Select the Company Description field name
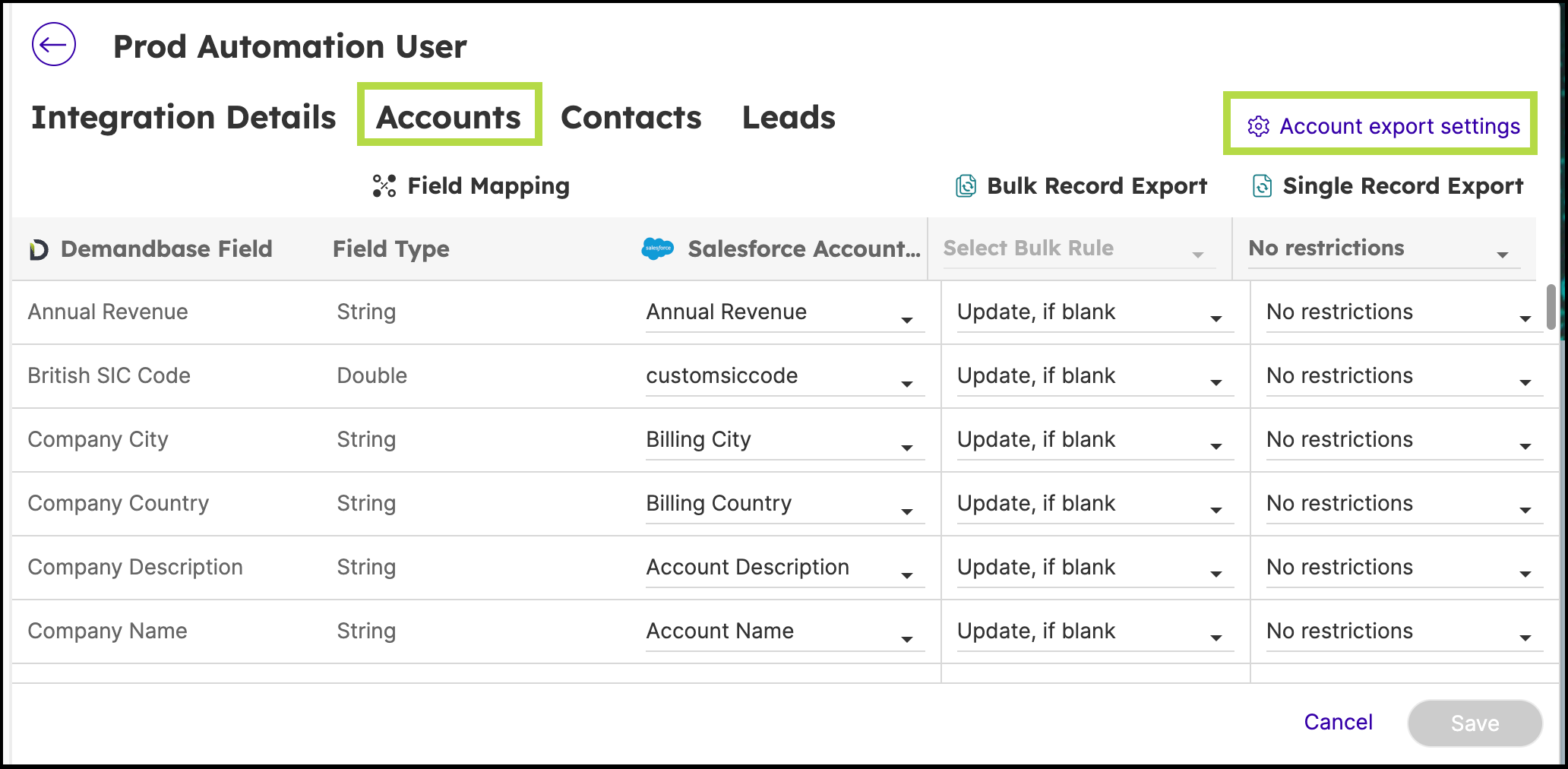Screen dimensions: 1568x769 135,567
